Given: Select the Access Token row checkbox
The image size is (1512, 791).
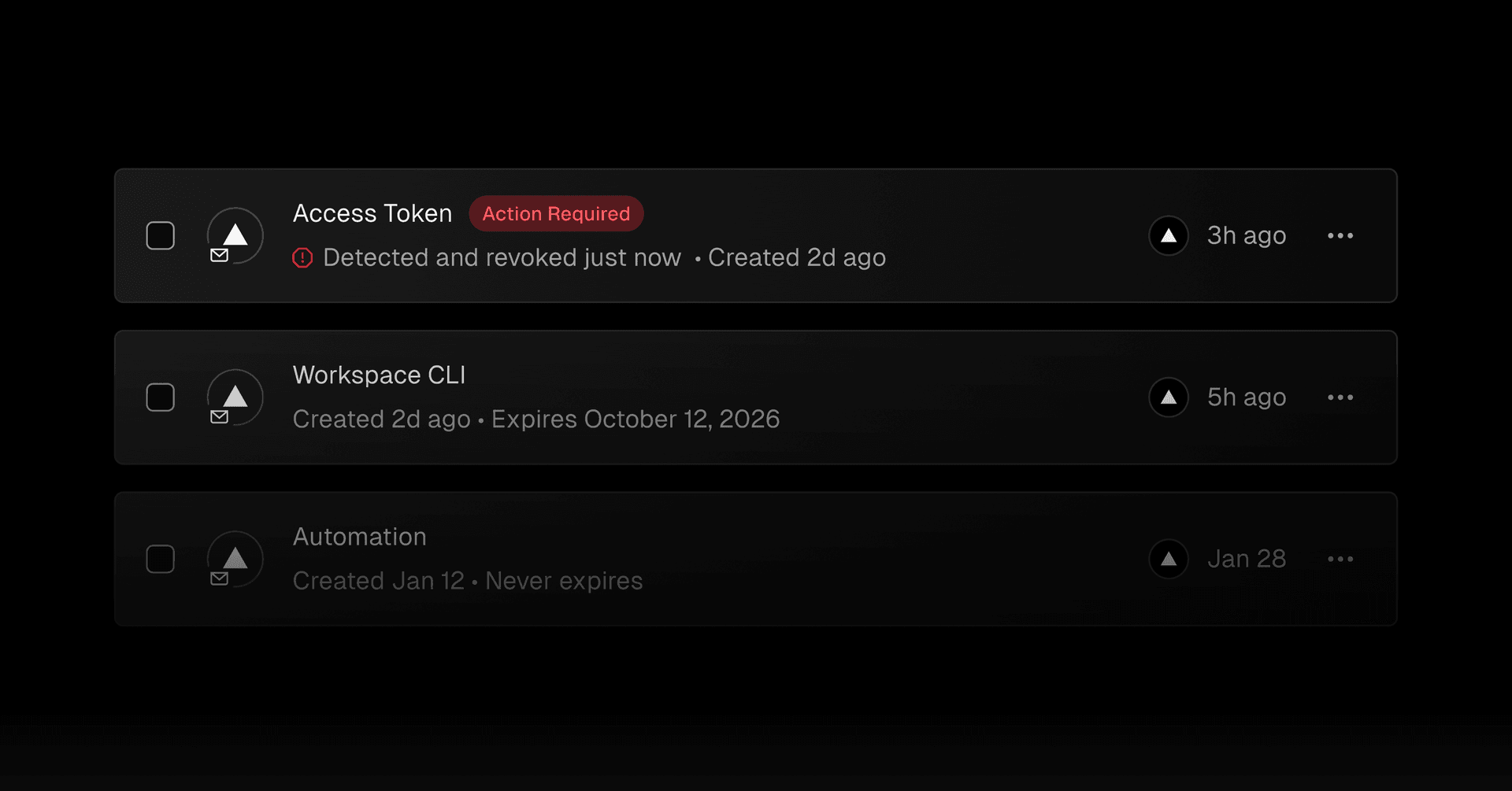Looking at the screenshot, I should (161, 235).
